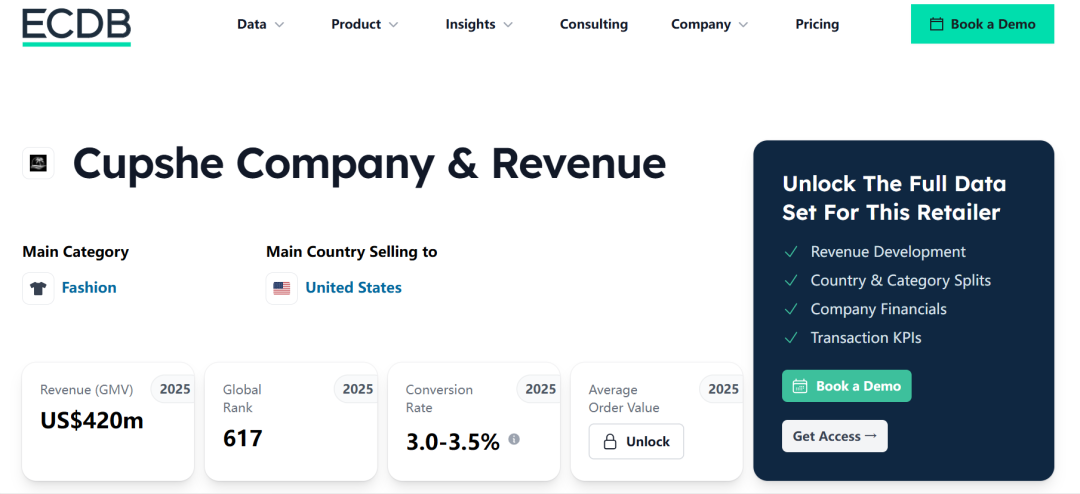Screen dimensions: 1080x494
Task: Expand the Product dropdown menu
Action: 364,24
